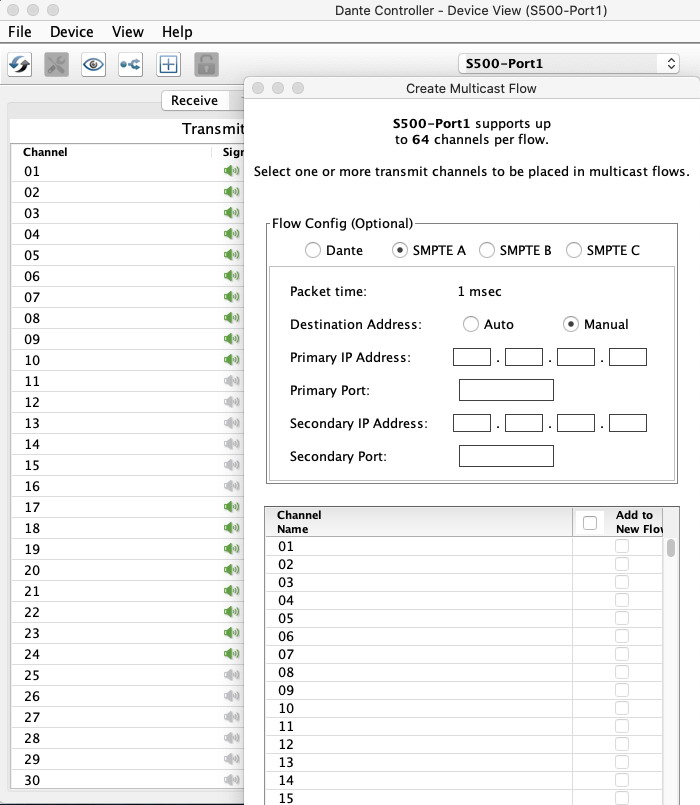Click grey signal icon for channel 29
700x805 pixels.
click(232, 759)
